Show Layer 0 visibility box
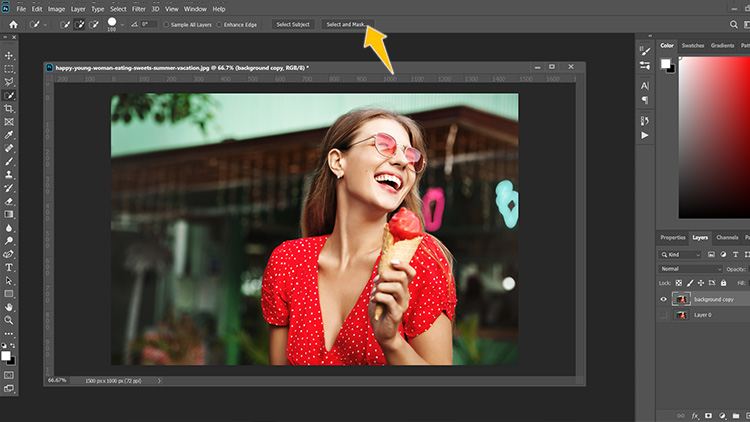Viewport: 750px width, 422px height. [663, 315]
